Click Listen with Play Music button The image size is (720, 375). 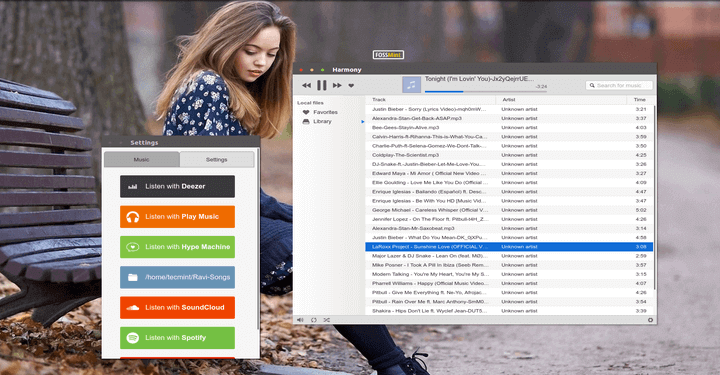point(177,217)
